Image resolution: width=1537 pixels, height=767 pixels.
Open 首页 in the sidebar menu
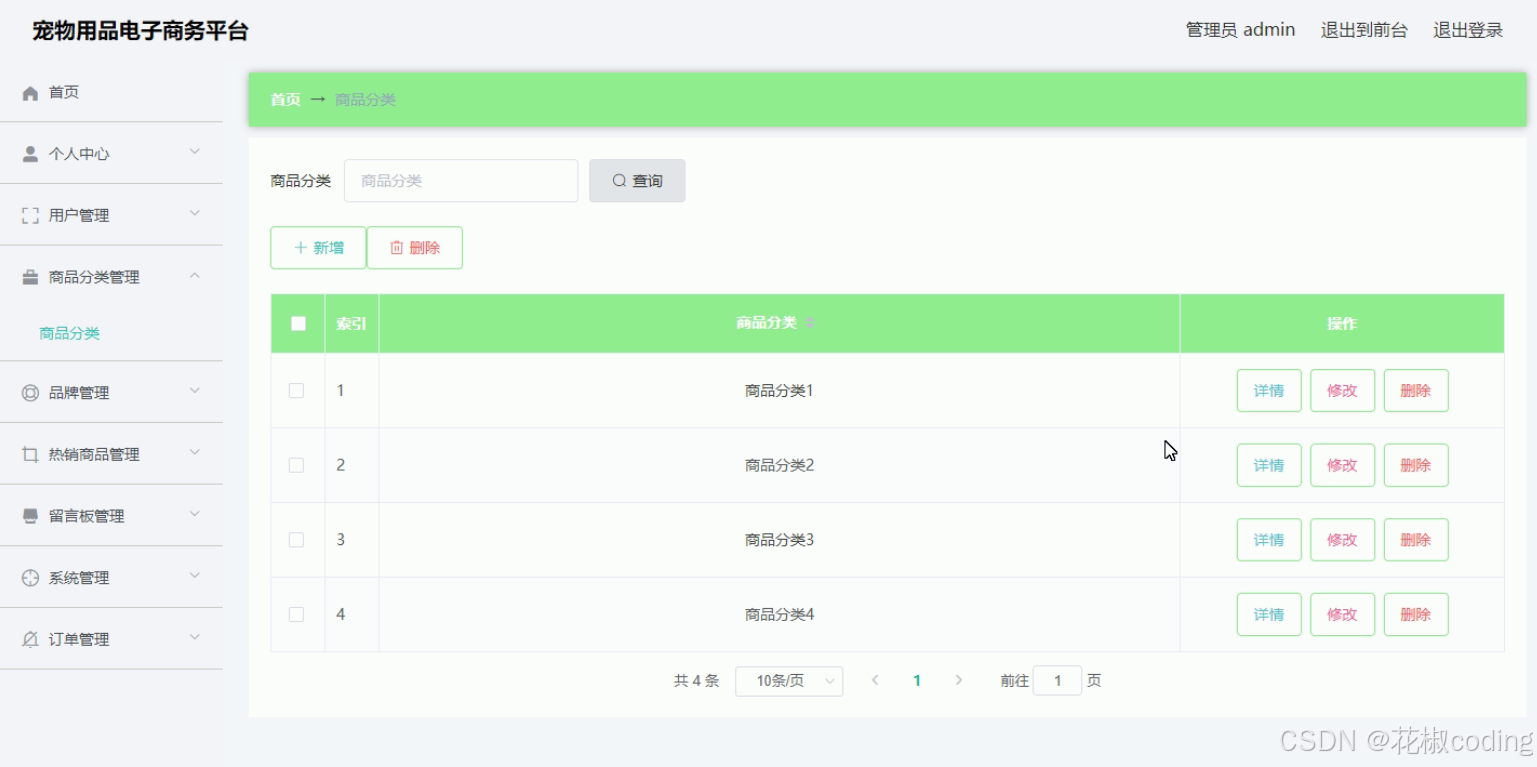click(x=111, y=93)
